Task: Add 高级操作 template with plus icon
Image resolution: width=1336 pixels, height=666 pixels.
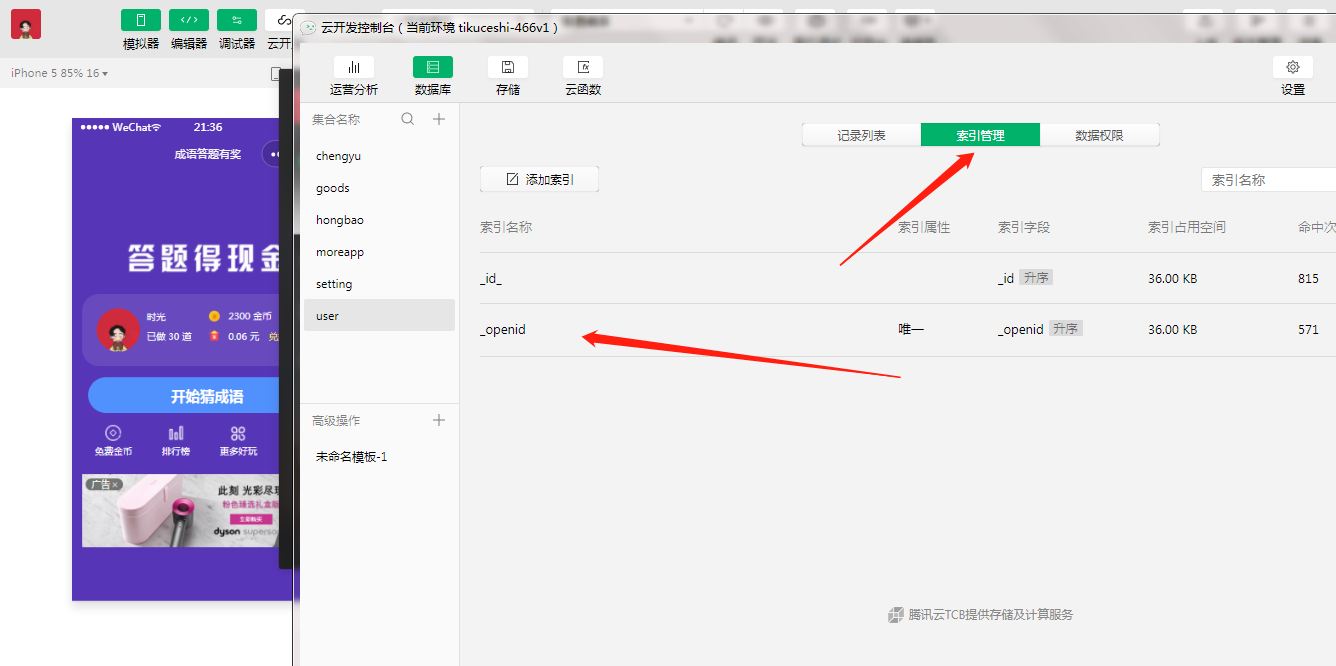Action: pos(438,420)
